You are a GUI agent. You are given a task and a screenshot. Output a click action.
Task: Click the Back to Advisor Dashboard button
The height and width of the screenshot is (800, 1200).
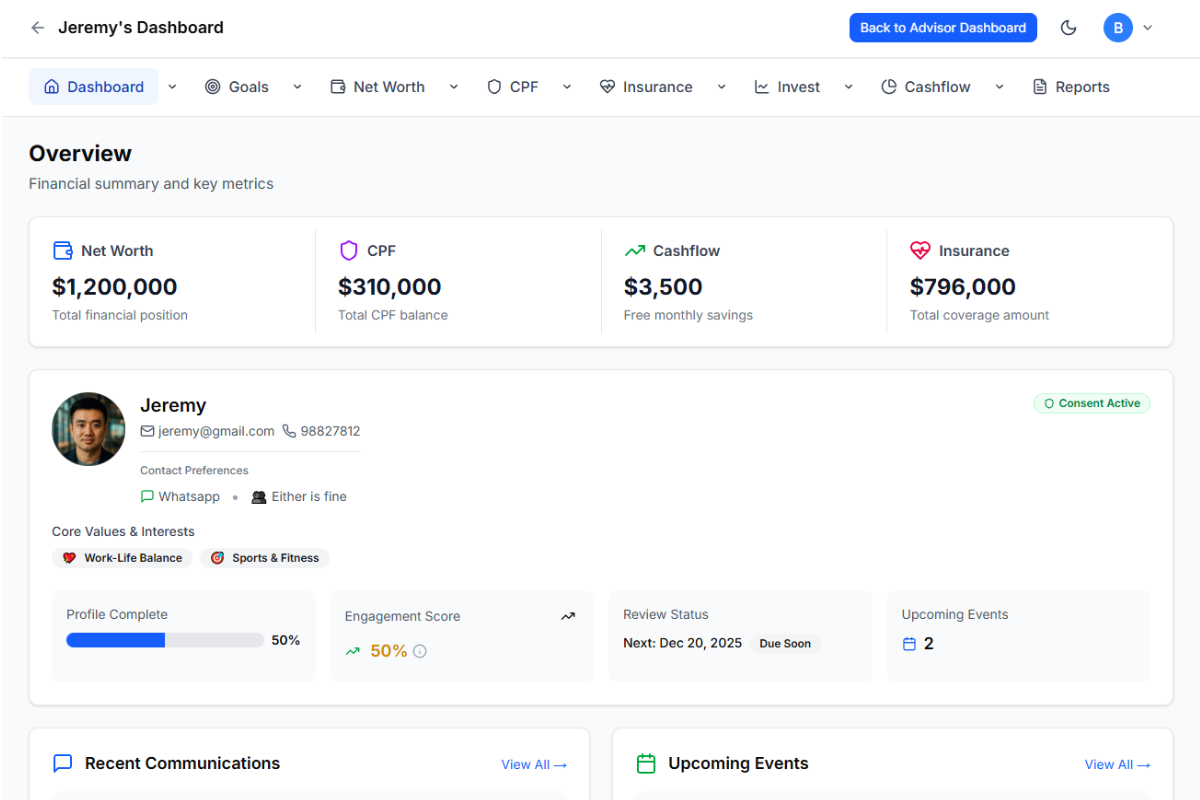click(x=943, y=27)
